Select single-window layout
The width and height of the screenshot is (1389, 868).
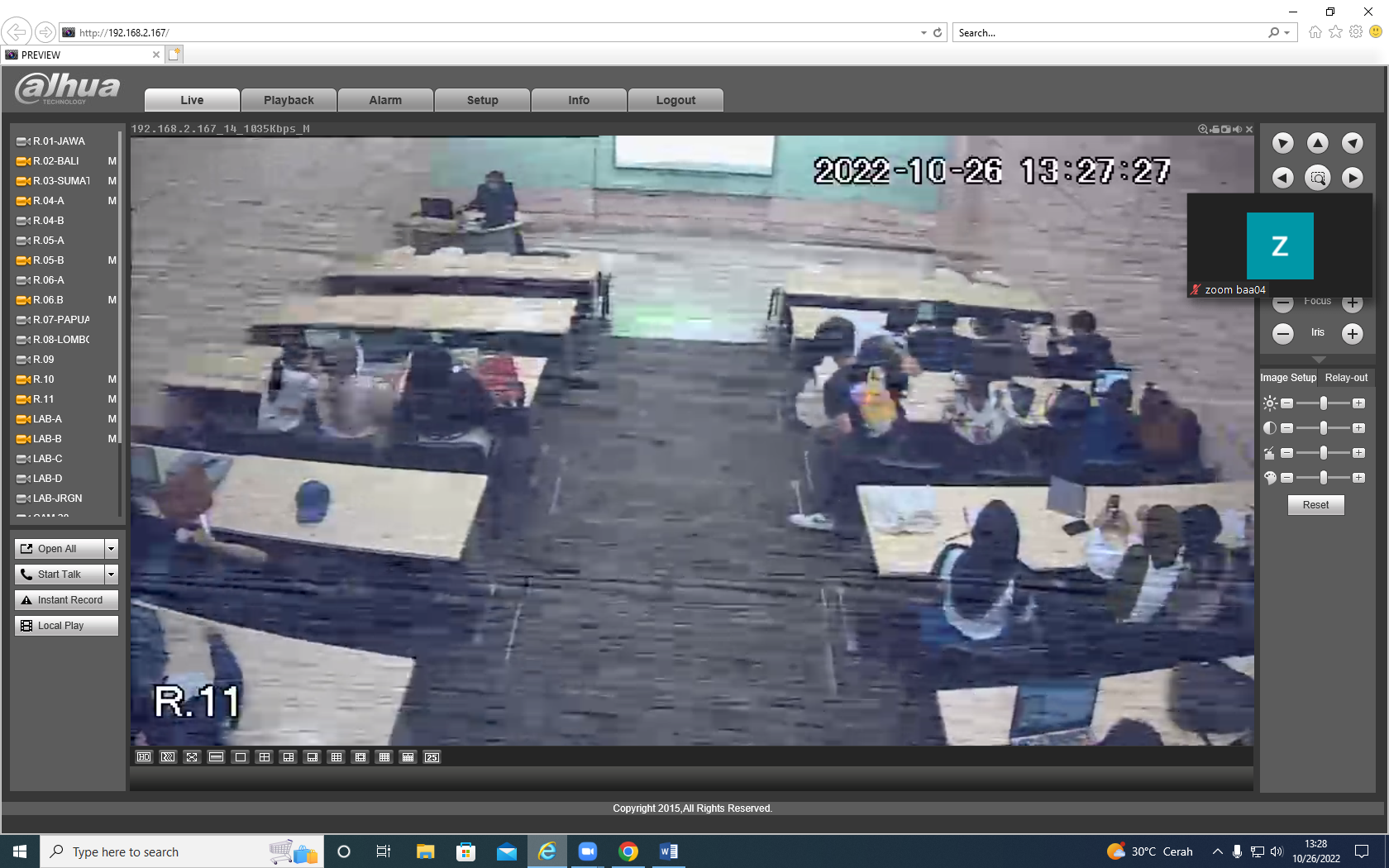pos(240,757)
